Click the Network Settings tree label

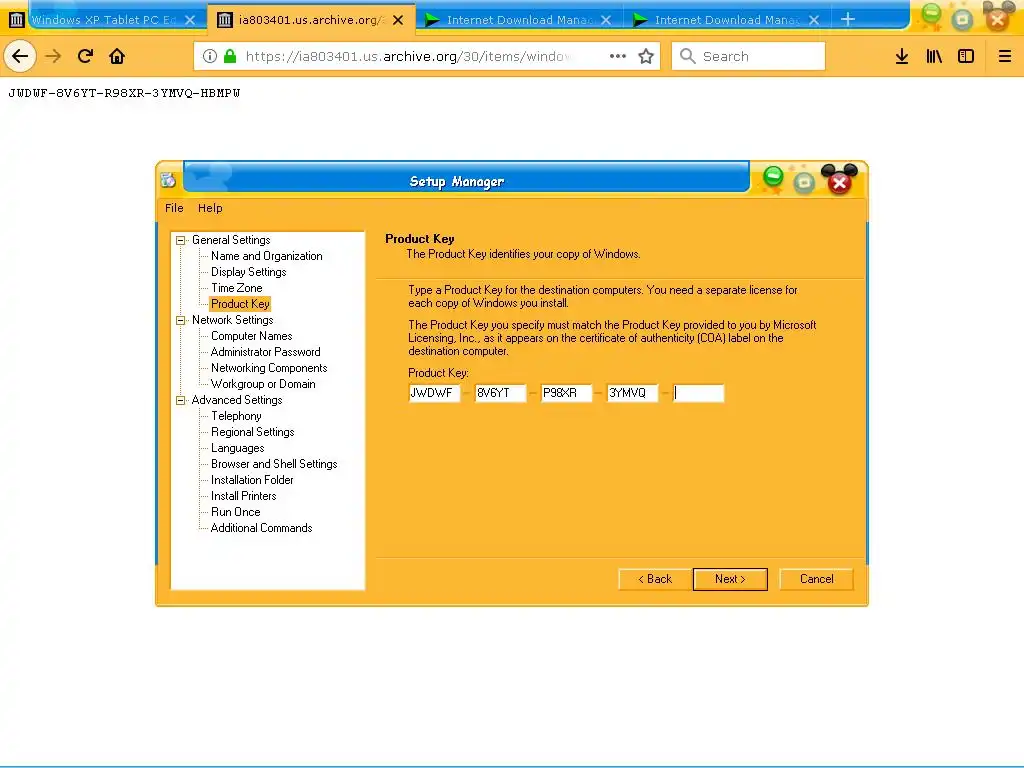click(x=232, y=320)
